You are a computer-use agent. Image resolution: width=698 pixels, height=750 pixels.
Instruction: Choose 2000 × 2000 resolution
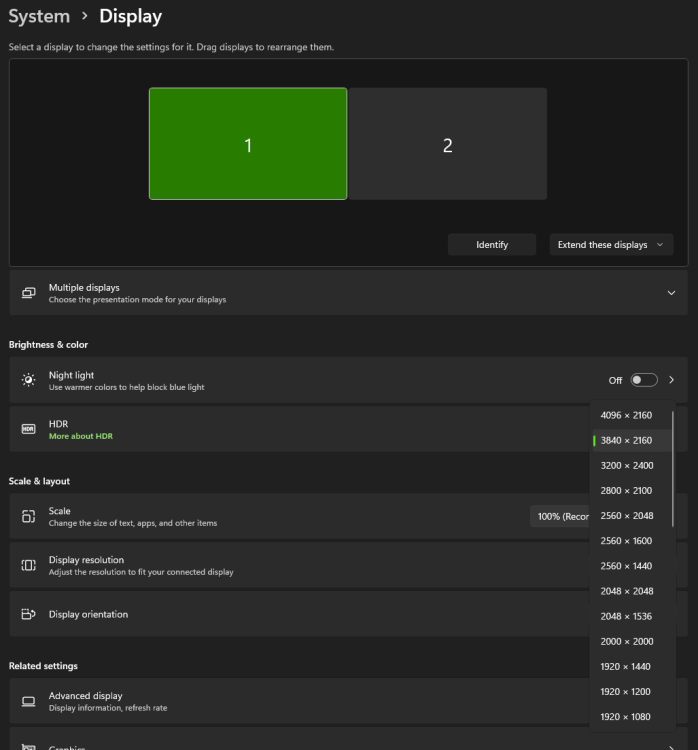pyautogui.click(x=630, y=641)
